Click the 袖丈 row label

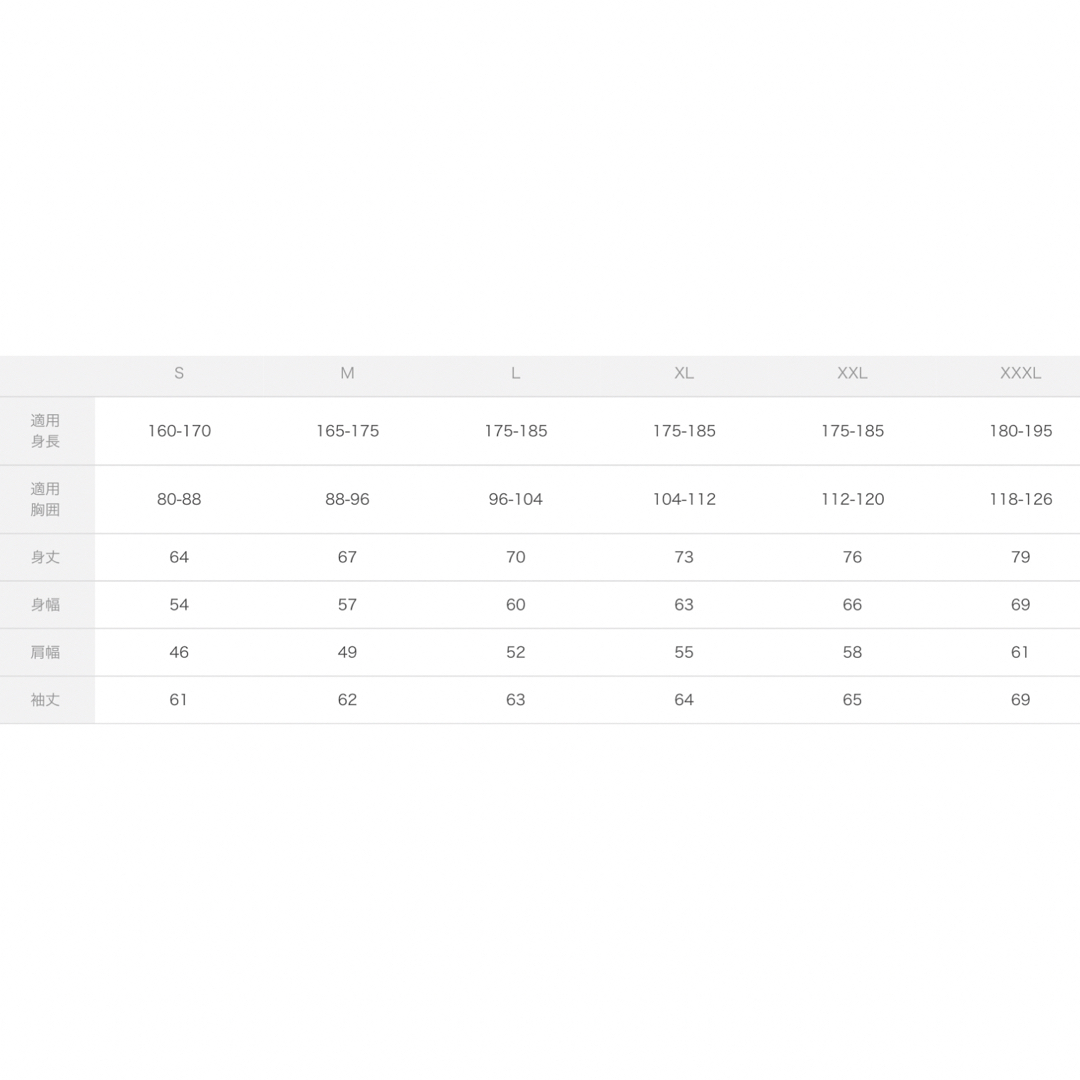[x=45, y=700]
